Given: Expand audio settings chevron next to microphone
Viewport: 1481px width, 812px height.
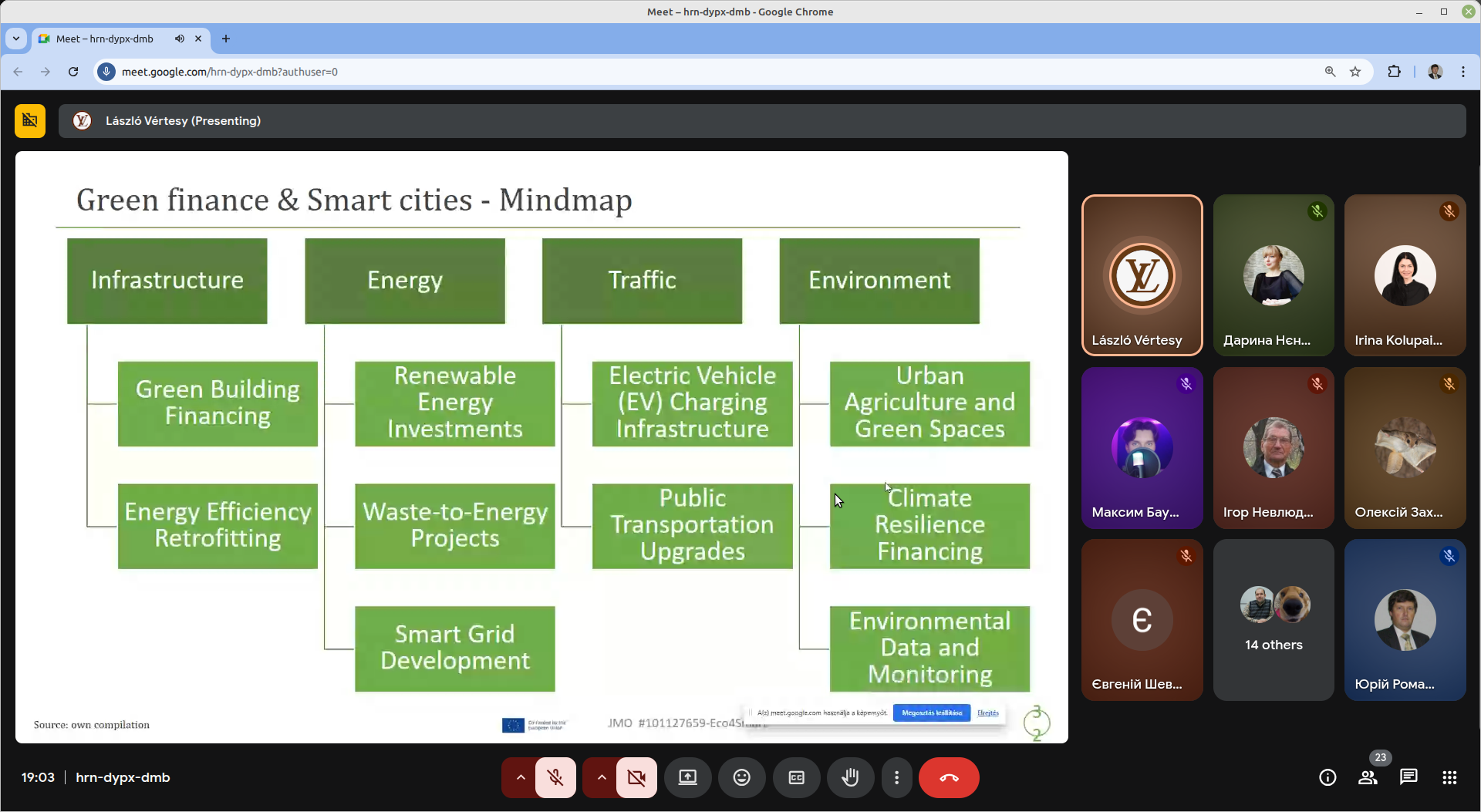Looking at the screenshot, I should point(521,777).
